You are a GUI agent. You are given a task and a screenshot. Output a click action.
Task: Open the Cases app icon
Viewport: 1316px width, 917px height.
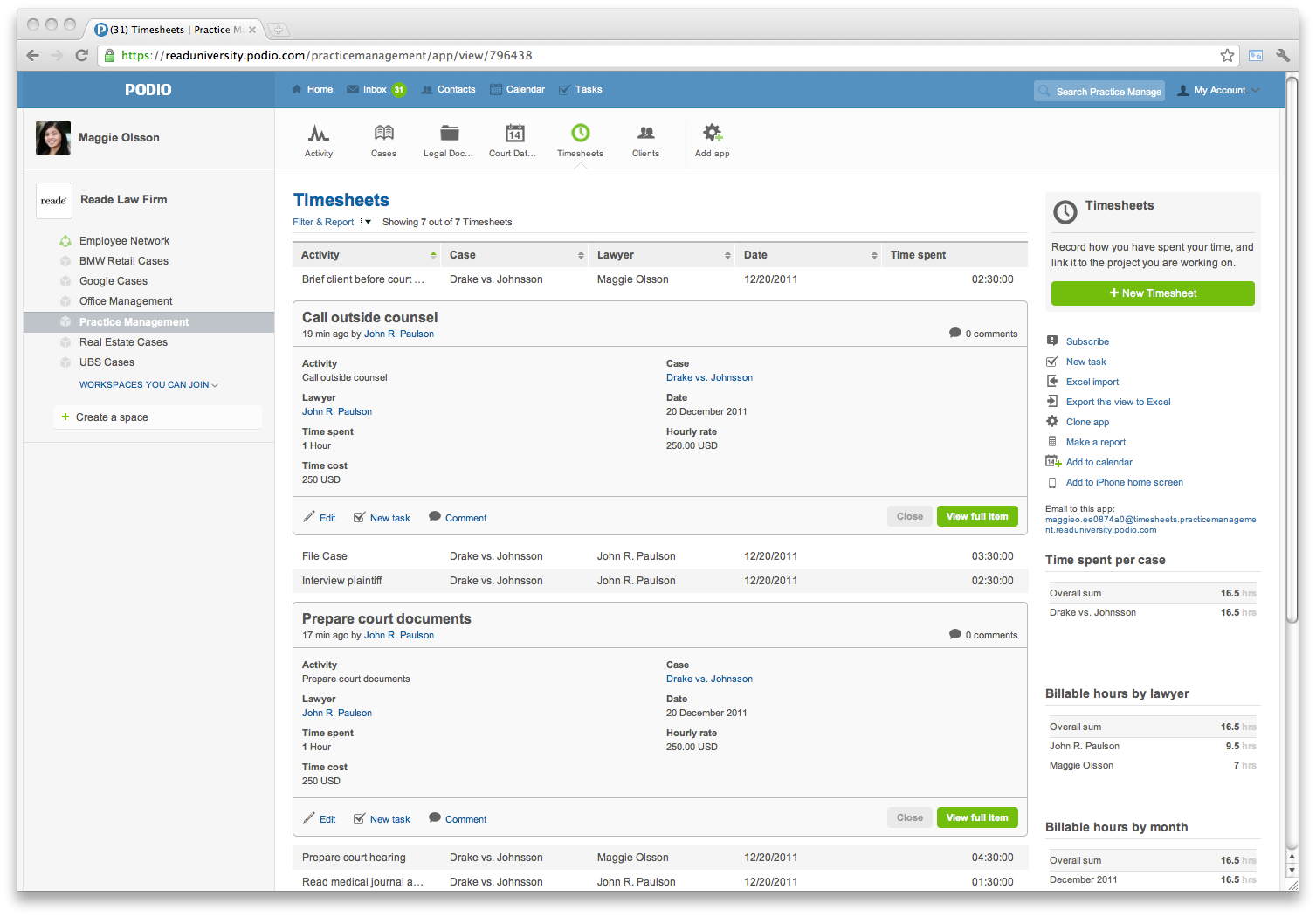(383, 134)
